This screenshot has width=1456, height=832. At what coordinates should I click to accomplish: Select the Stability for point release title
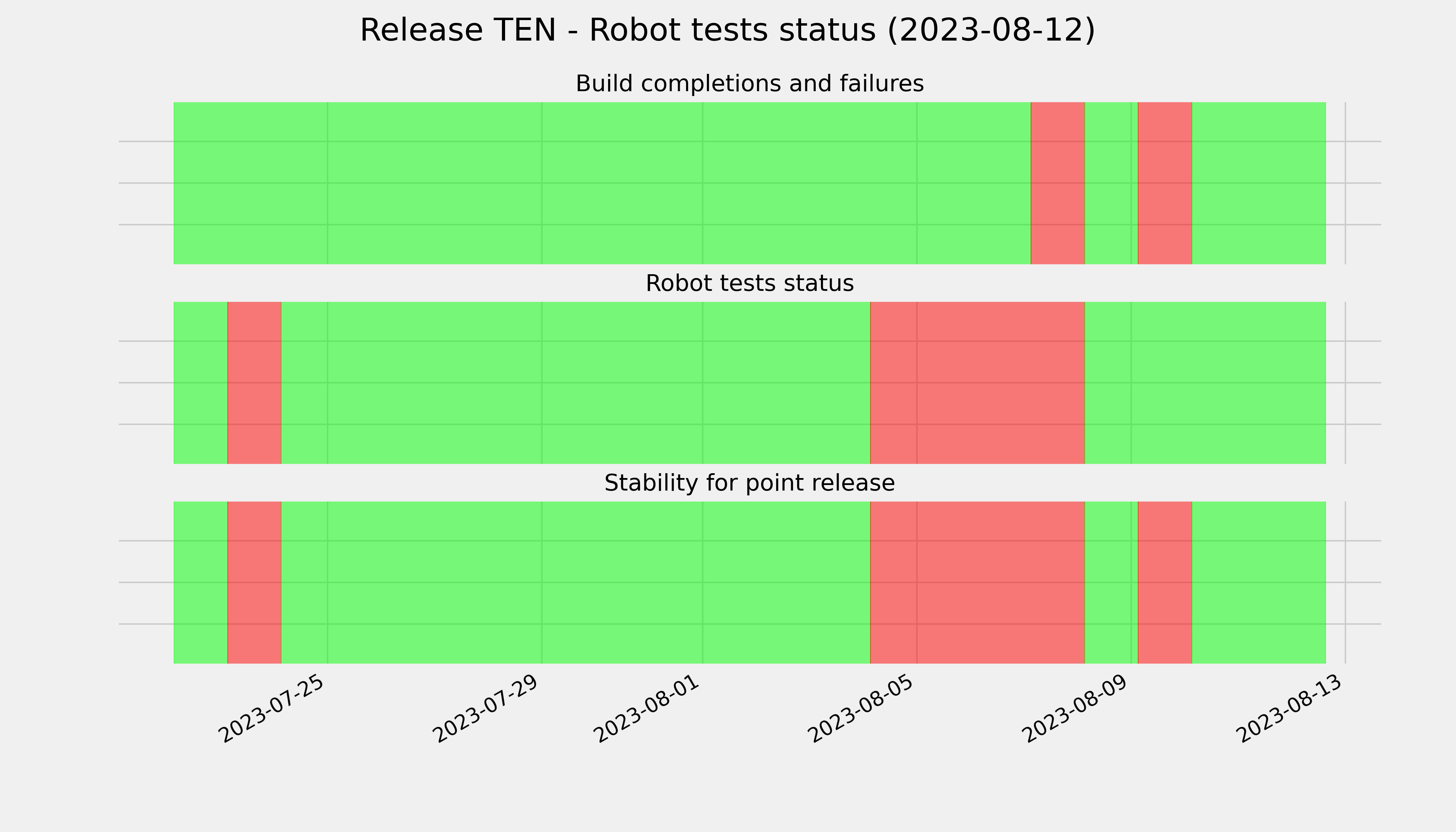tap(749, 484)
